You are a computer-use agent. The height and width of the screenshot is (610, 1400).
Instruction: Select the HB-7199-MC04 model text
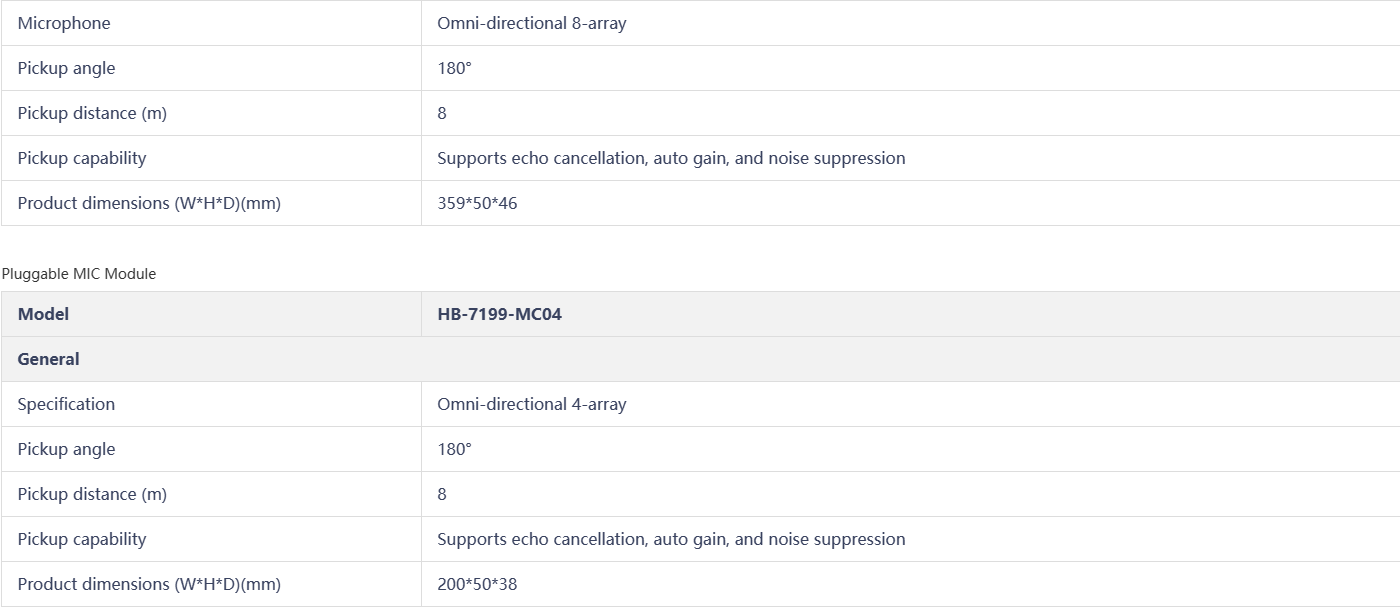(499, 314)
